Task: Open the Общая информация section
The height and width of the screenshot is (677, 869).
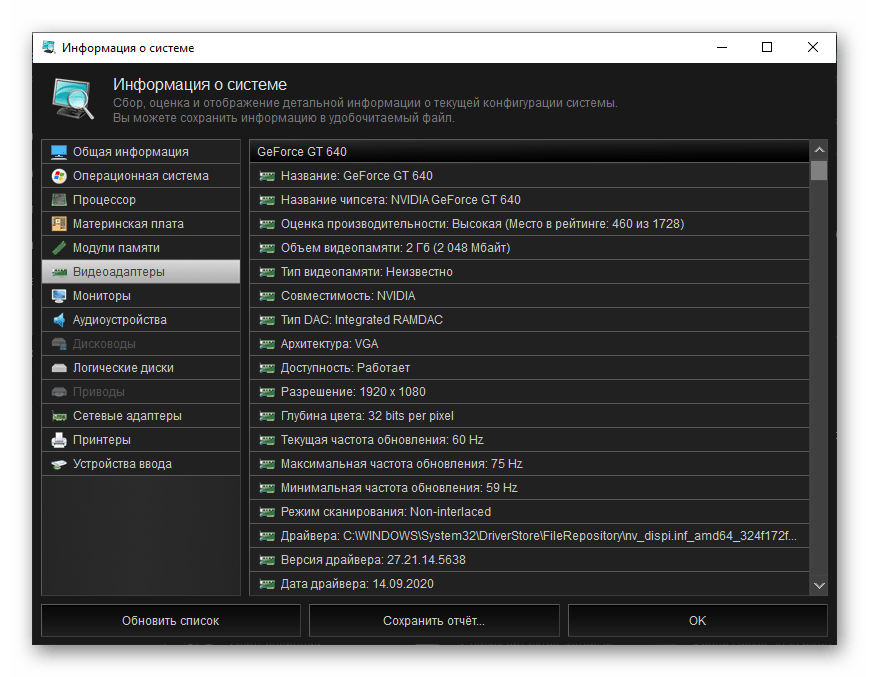Action: pos(141,152)
